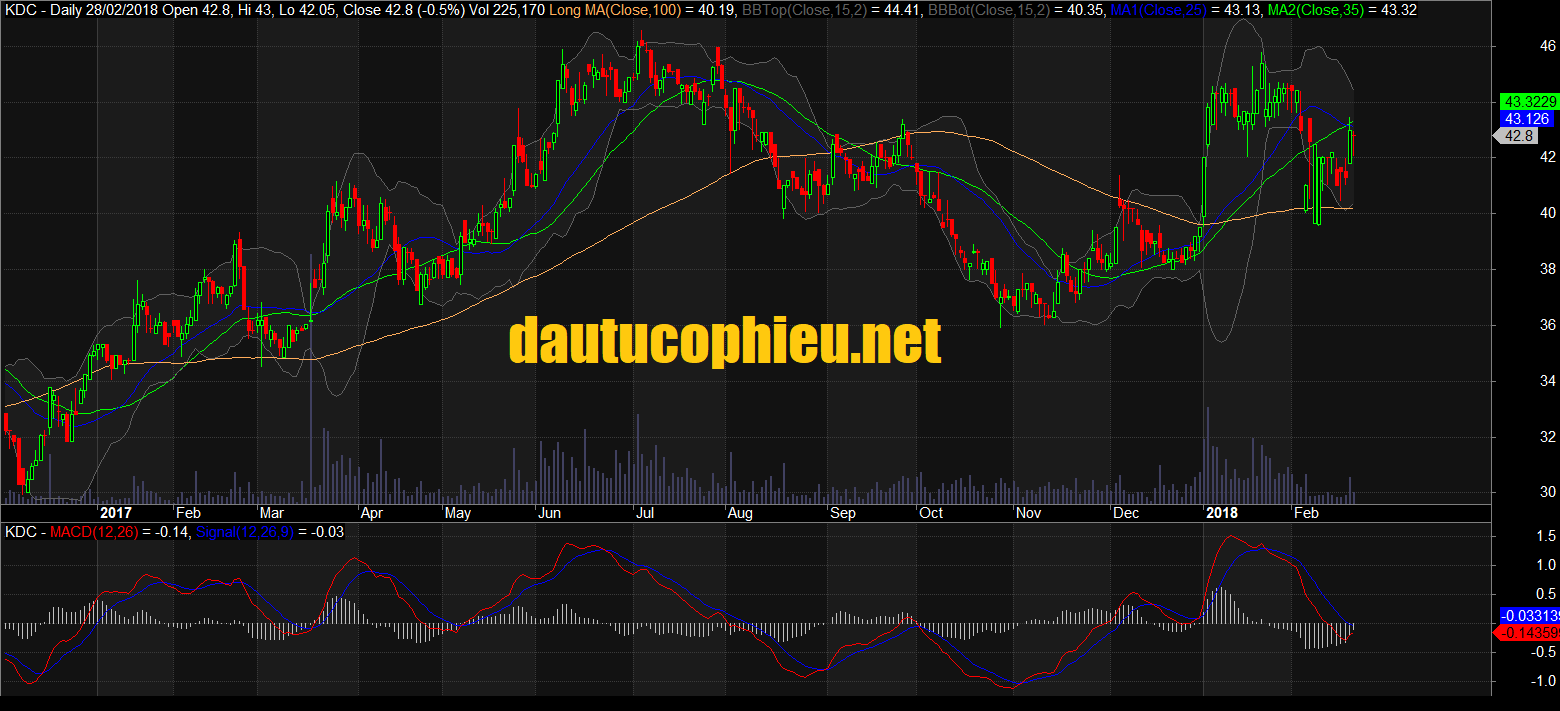
Task: Click the 1.0 label on MACD axis
Action: coord(1545,566)
